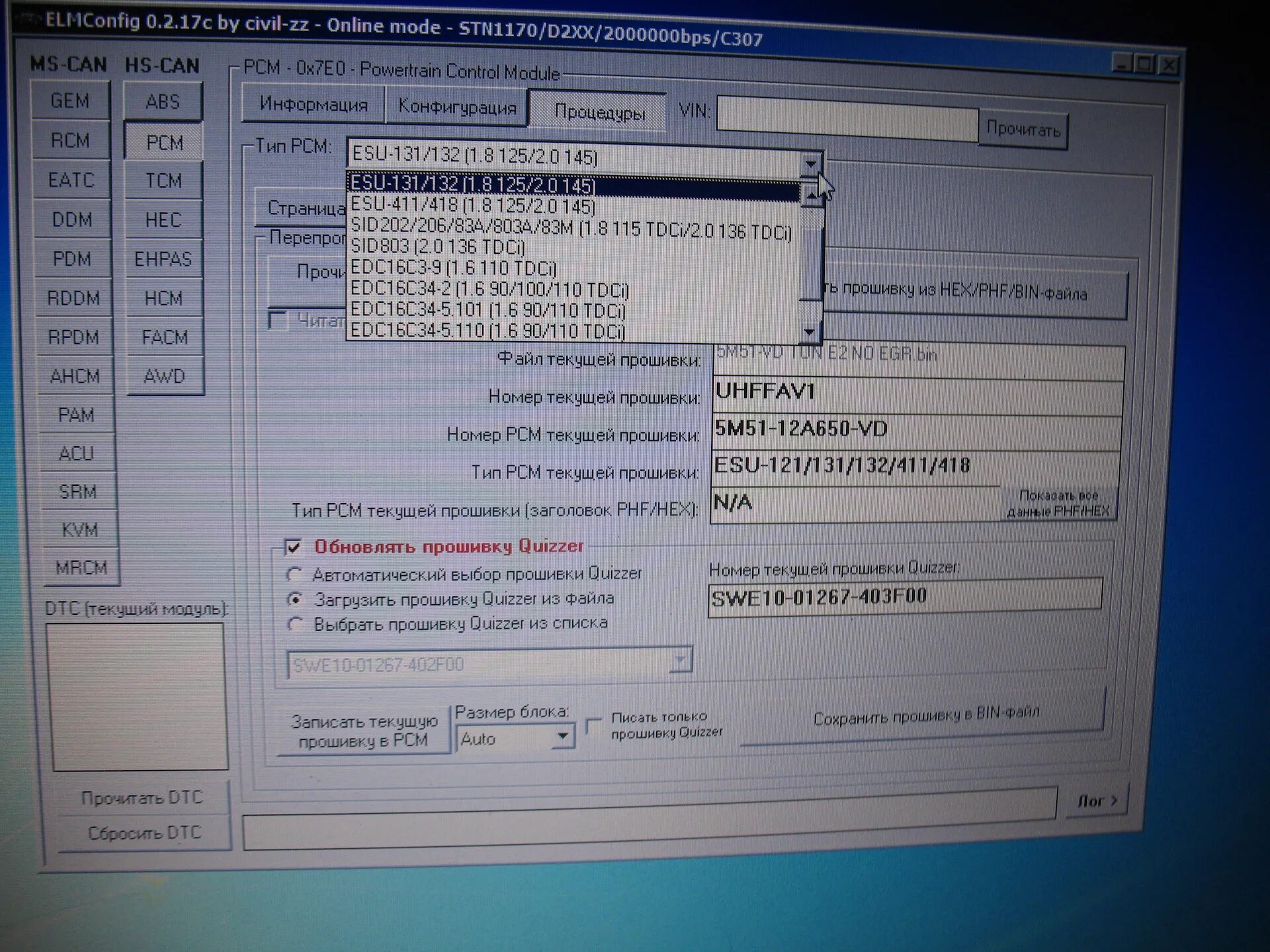This screenshot has height=952, width=1270.
Task: Select the ACU module button
Action: (77, 453)
